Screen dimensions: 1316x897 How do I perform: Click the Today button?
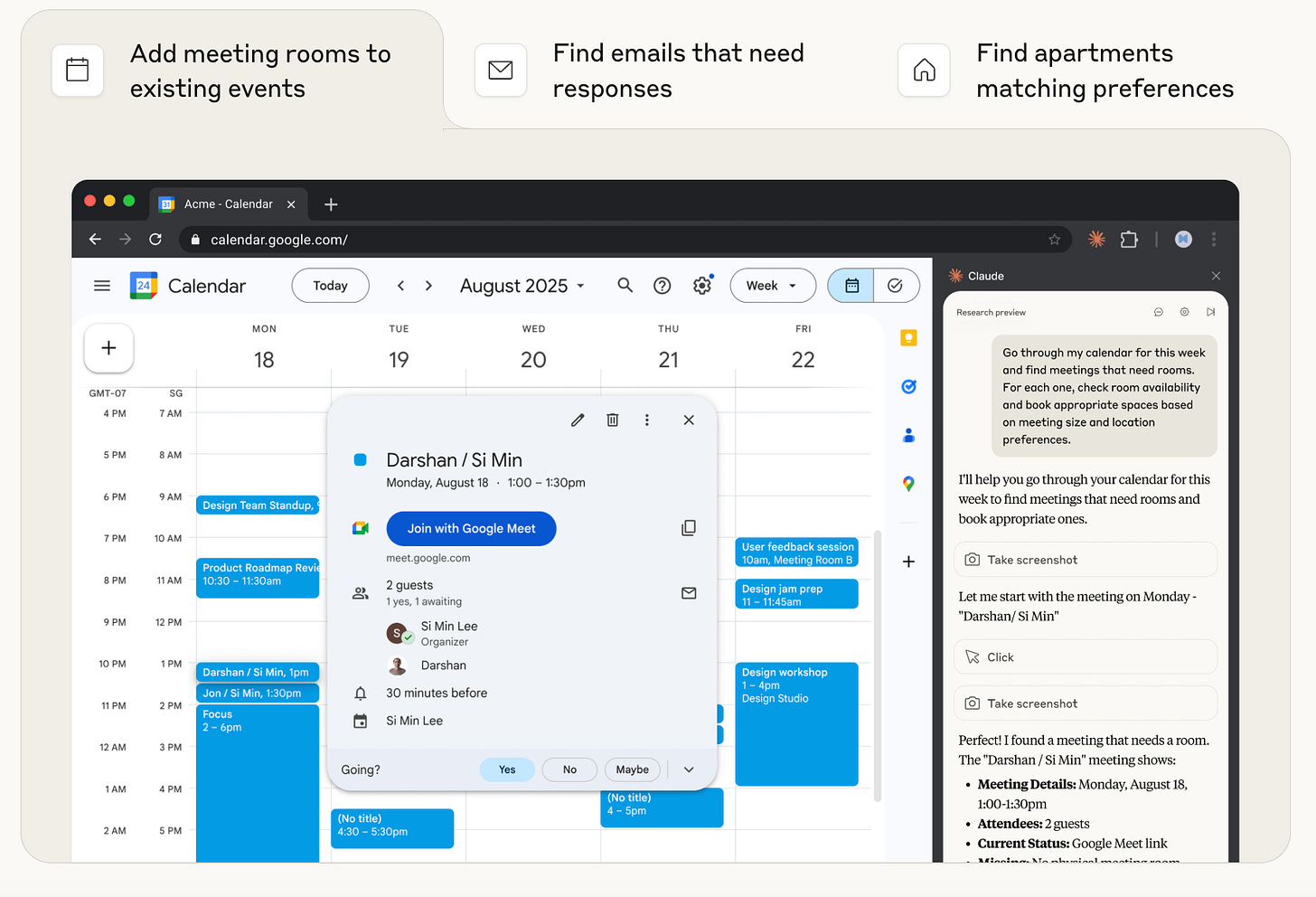pos(331,286)
